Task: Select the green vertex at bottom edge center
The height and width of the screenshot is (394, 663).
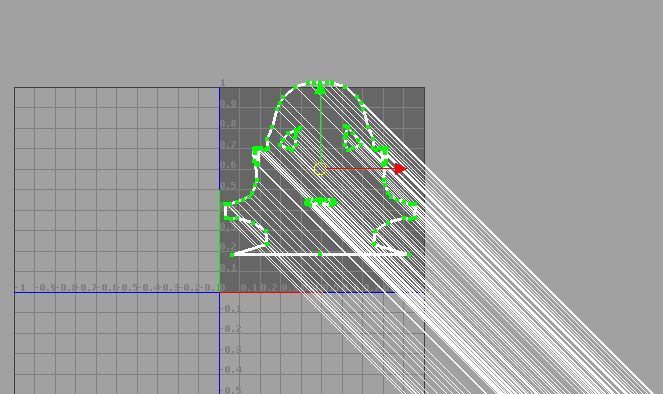Action: 320,254
